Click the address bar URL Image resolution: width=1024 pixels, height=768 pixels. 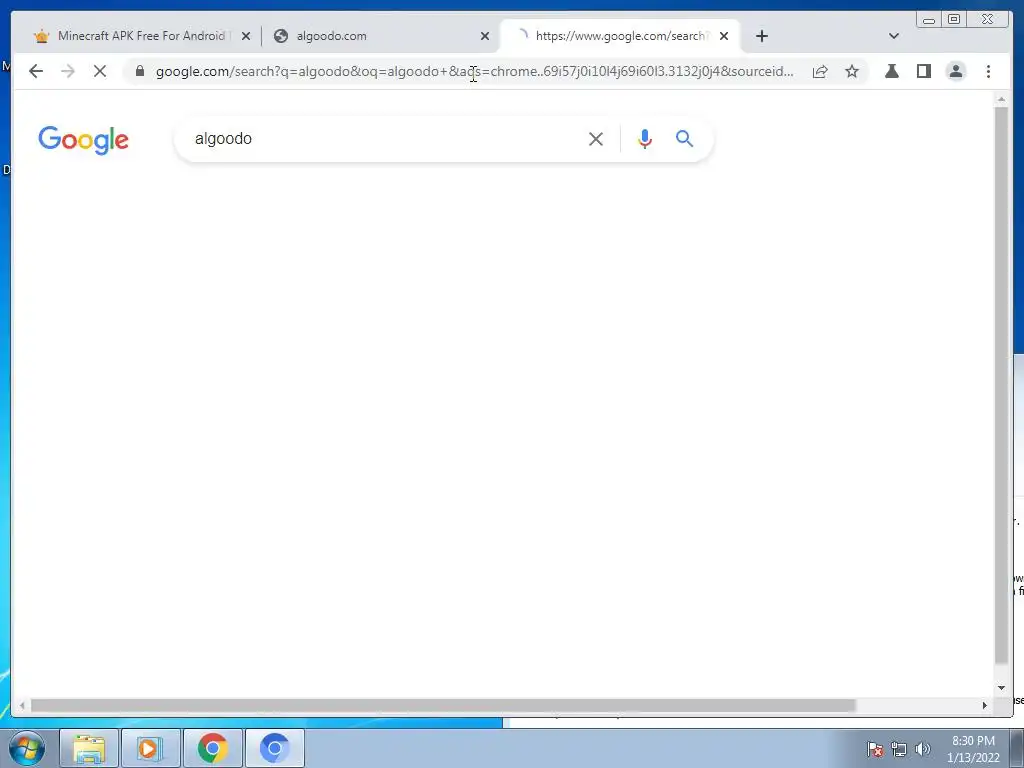click(x=475, y=71)
